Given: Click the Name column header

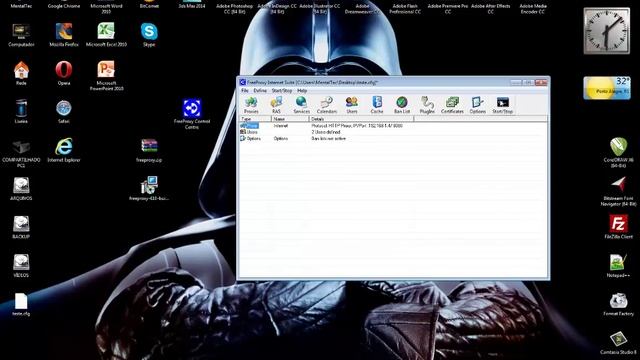Looking at the screenshot, I should (x=290, y=119).
